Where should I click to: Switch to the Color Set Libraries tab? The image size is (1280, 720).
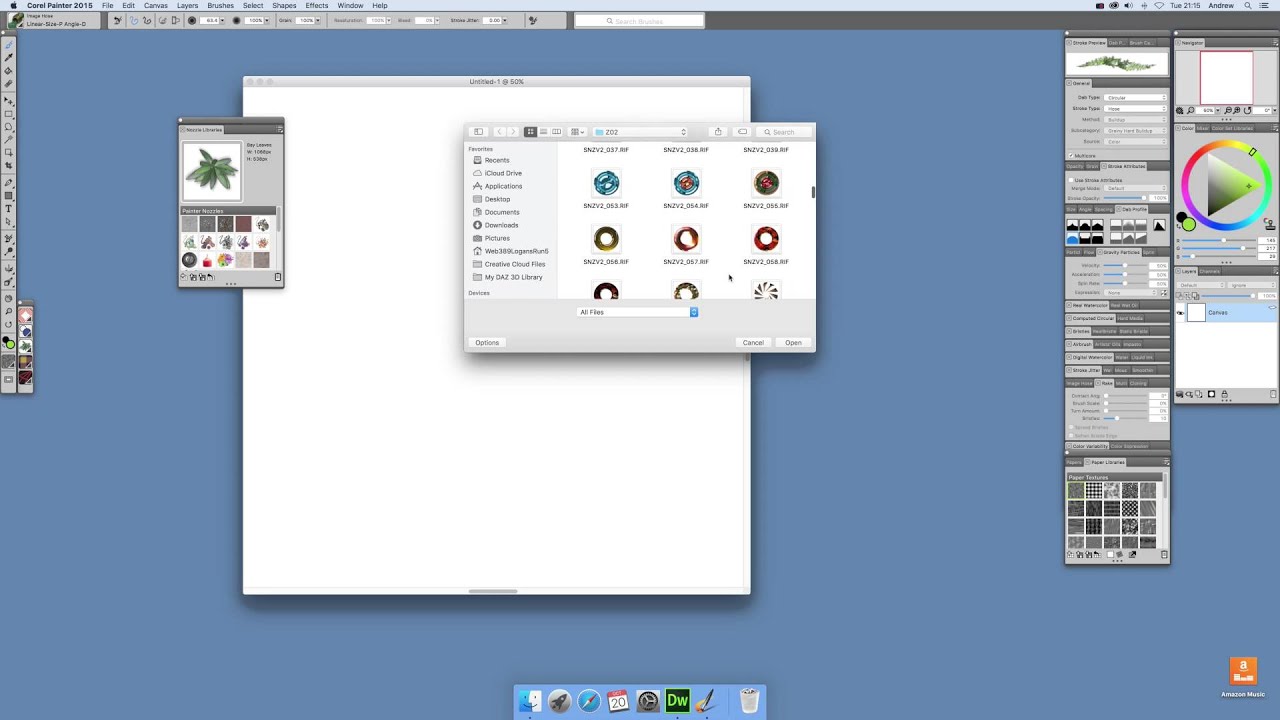point(1232,128)
